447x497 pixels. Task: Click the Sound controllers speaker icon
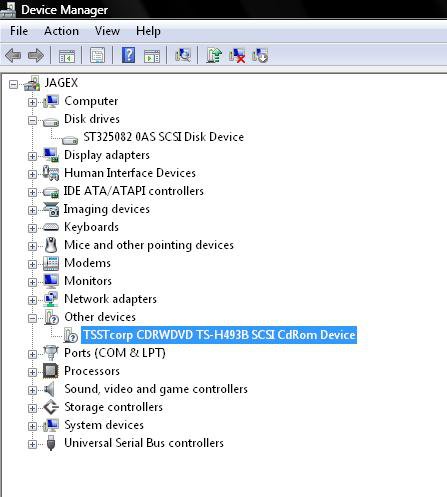pyautogui.click(x=49, y=389)
